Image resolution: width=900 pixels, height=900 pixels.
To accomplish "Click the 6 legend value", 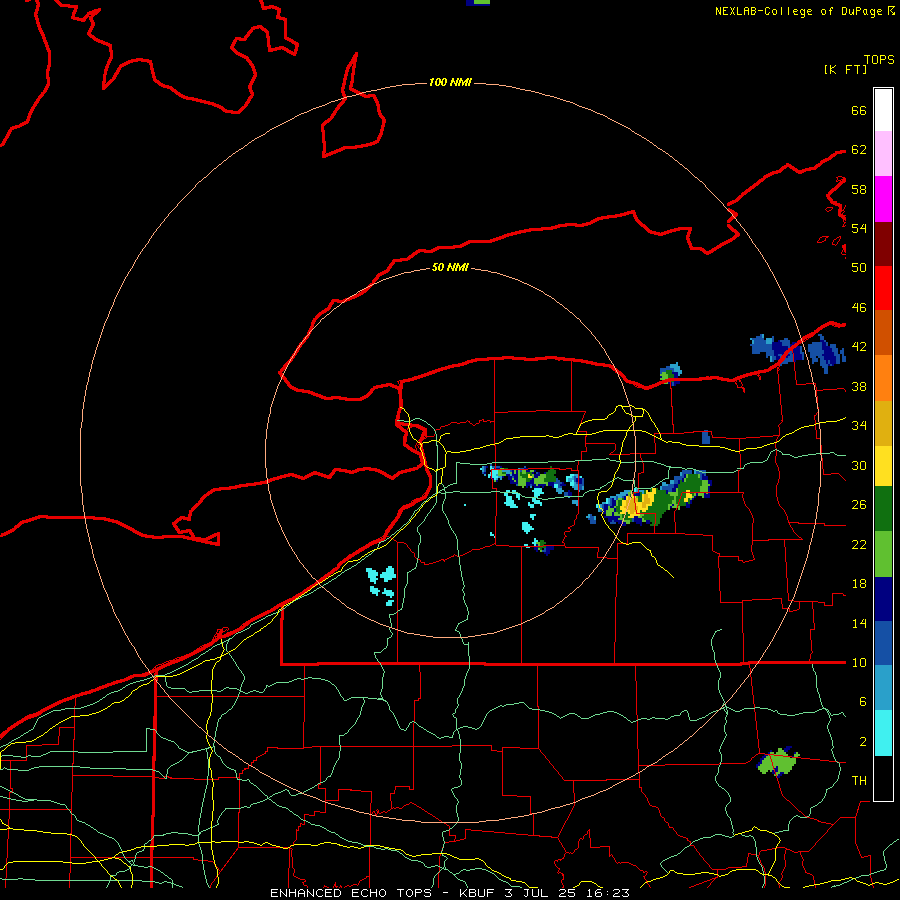I will (862, 701).
